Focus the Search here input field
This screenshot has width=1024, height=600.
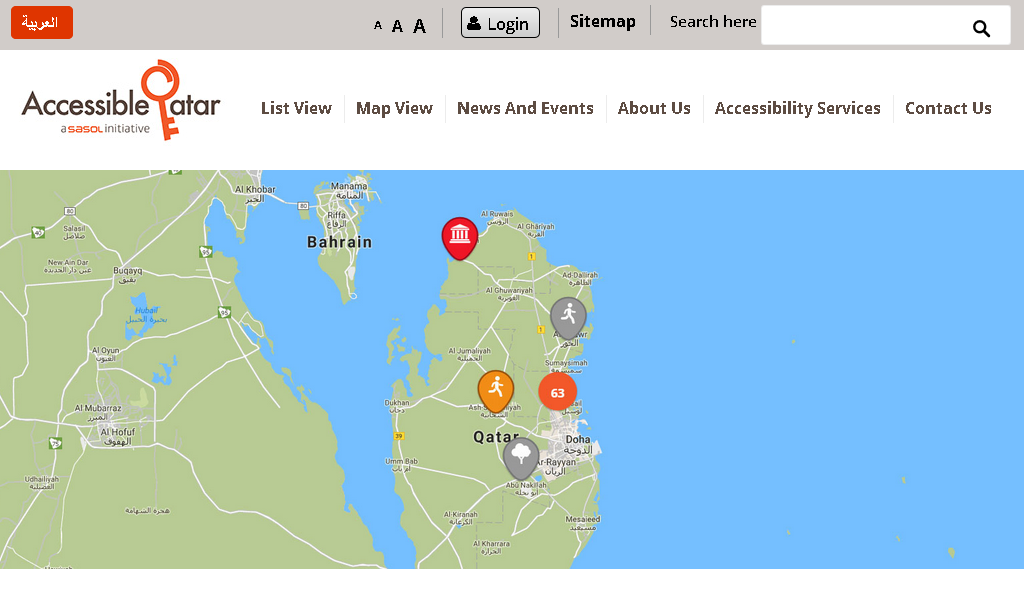pos(886,25)
